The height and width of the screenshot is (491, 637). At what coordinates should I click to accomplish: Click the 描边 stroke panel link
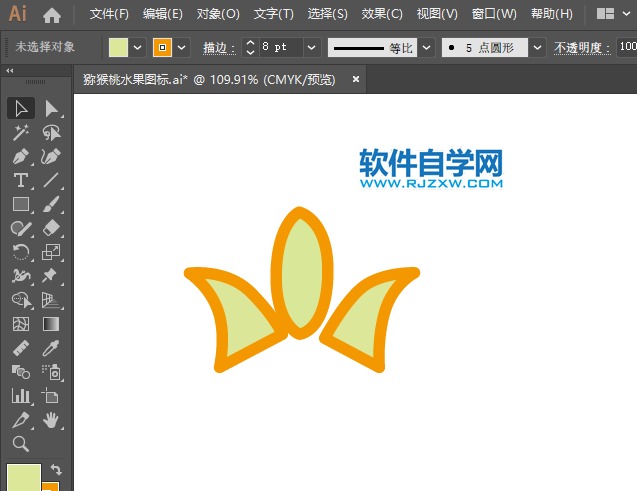click(219, 48)
